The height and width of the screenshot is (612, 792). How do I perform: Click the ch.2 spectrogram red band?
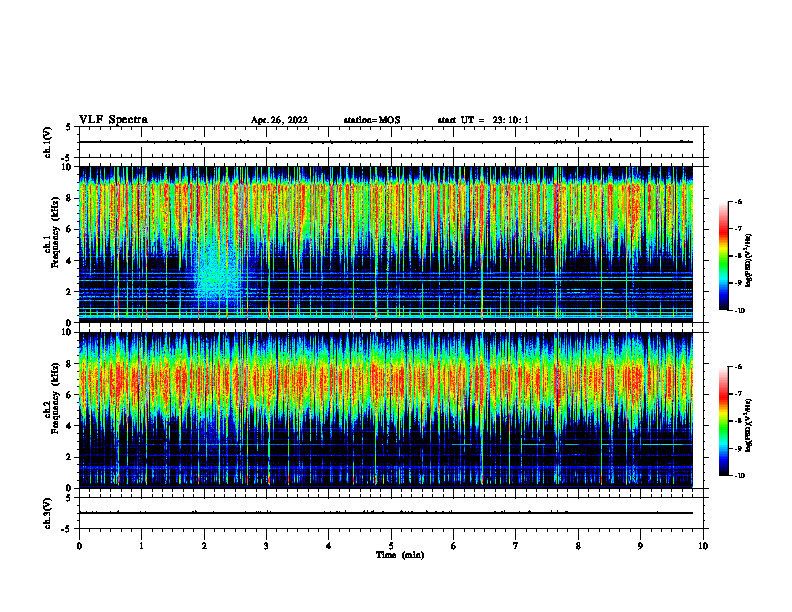coord(386,379)
